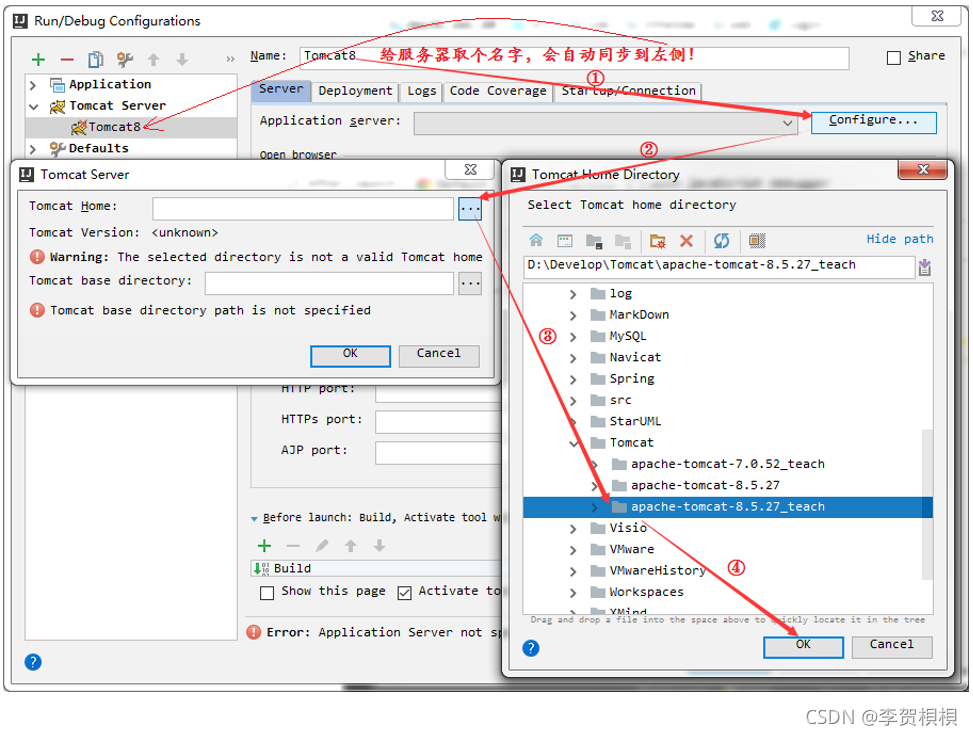Copy the selected configuration
973x735 pixels.
pos(96,60)
